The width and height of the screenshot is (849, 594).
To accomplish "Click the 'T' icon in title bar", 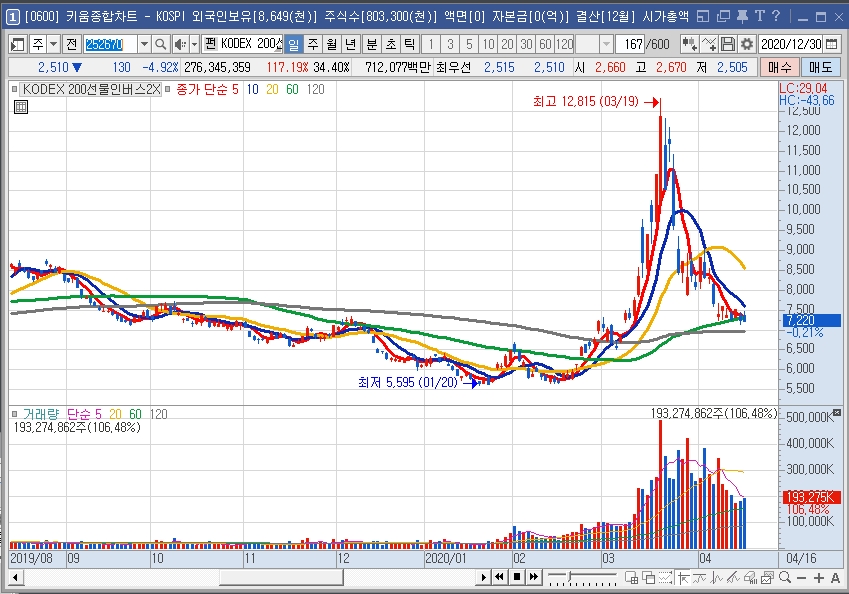I will [x=760, y=16].
